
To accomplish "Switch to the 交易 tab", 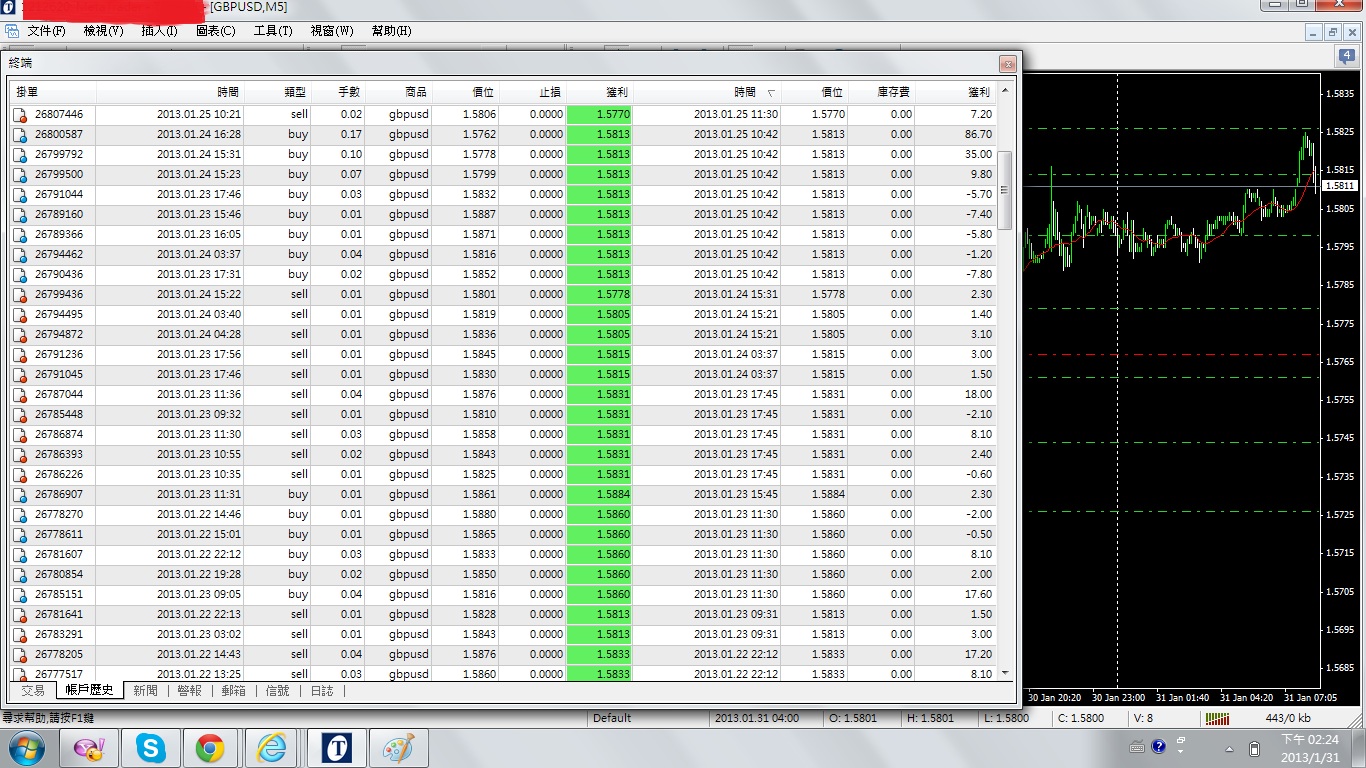I will (33, 691).
